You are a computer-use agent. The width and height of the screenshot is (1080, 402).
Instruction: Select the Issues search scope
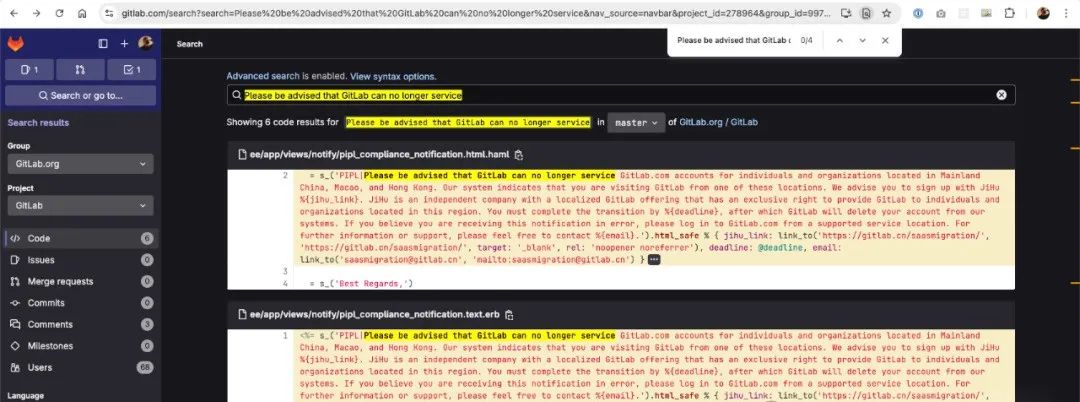coord(81,260)
